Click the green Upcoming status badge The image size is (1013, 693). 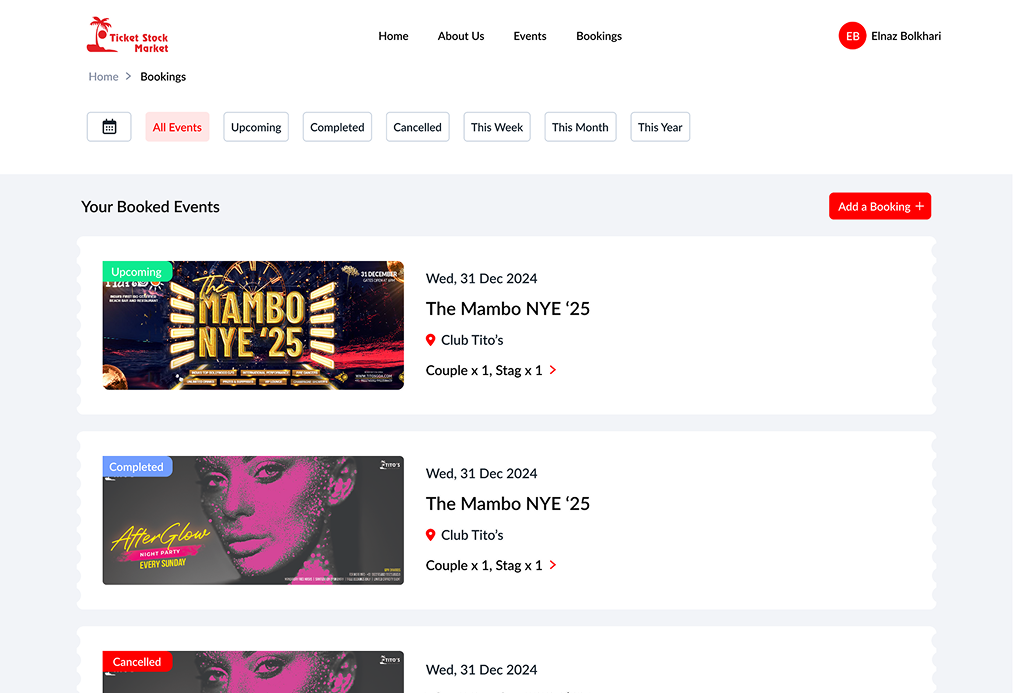pyautogui.click(x=137, y=271)
